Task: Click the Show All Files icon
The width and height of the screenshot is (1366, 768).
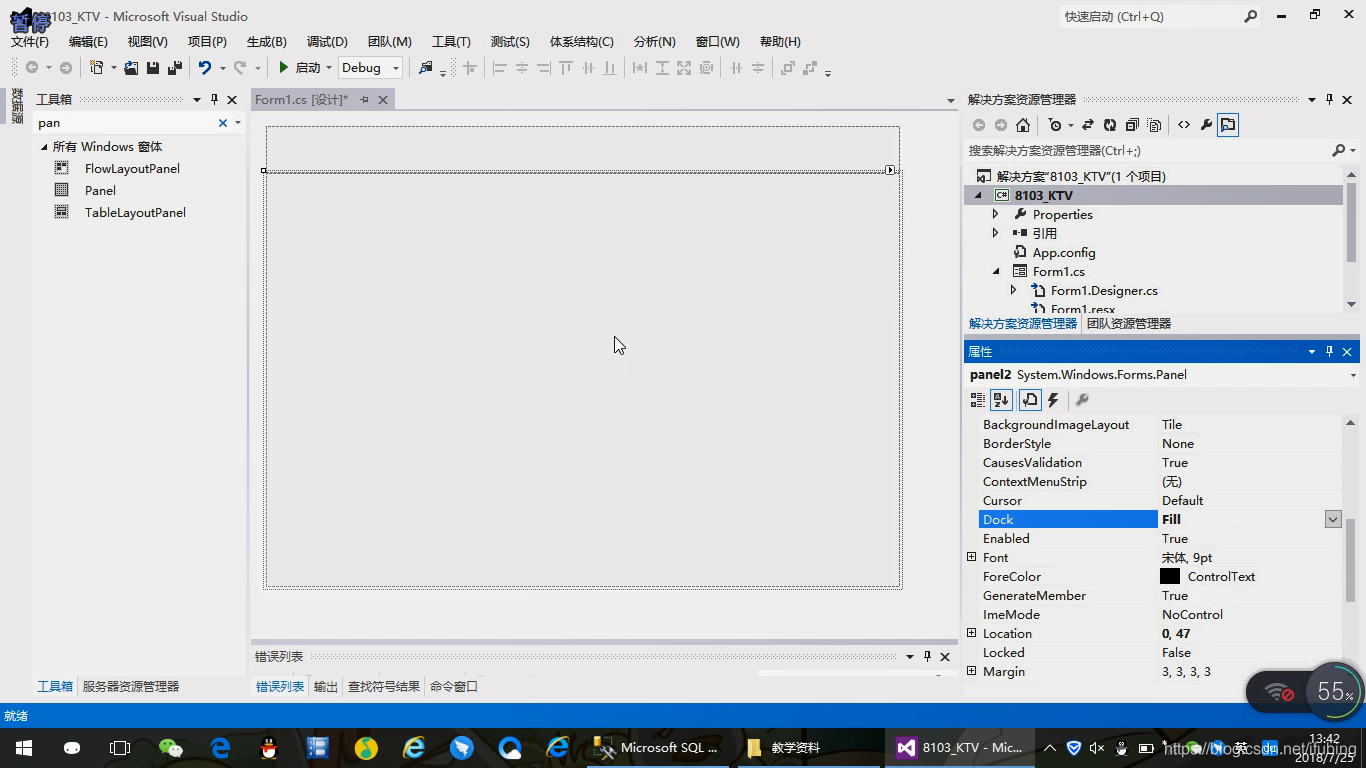Action: 1154,125
